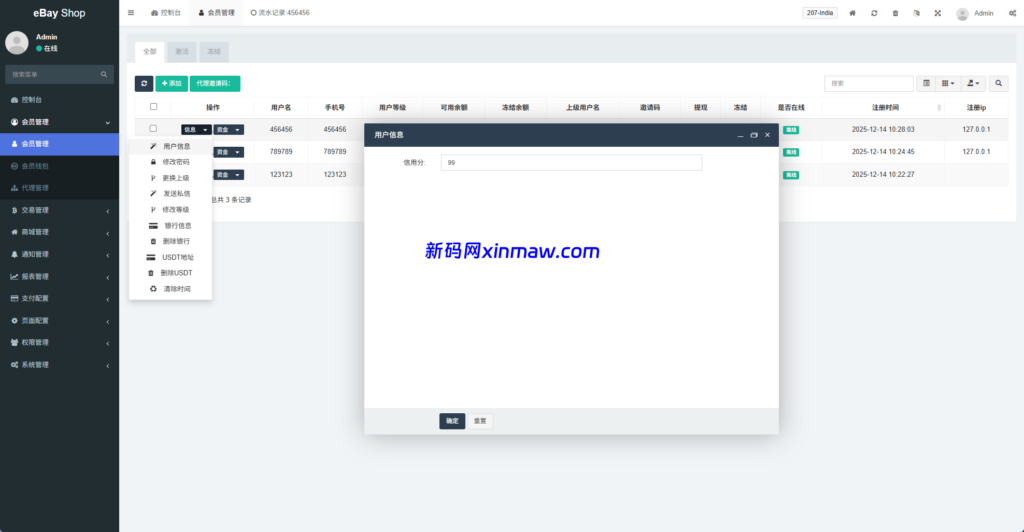Viewport: 1024px width, 532px height.
Task: Select highlighted 会员管理 sidebar submenu item
Action: click(59, 144)
